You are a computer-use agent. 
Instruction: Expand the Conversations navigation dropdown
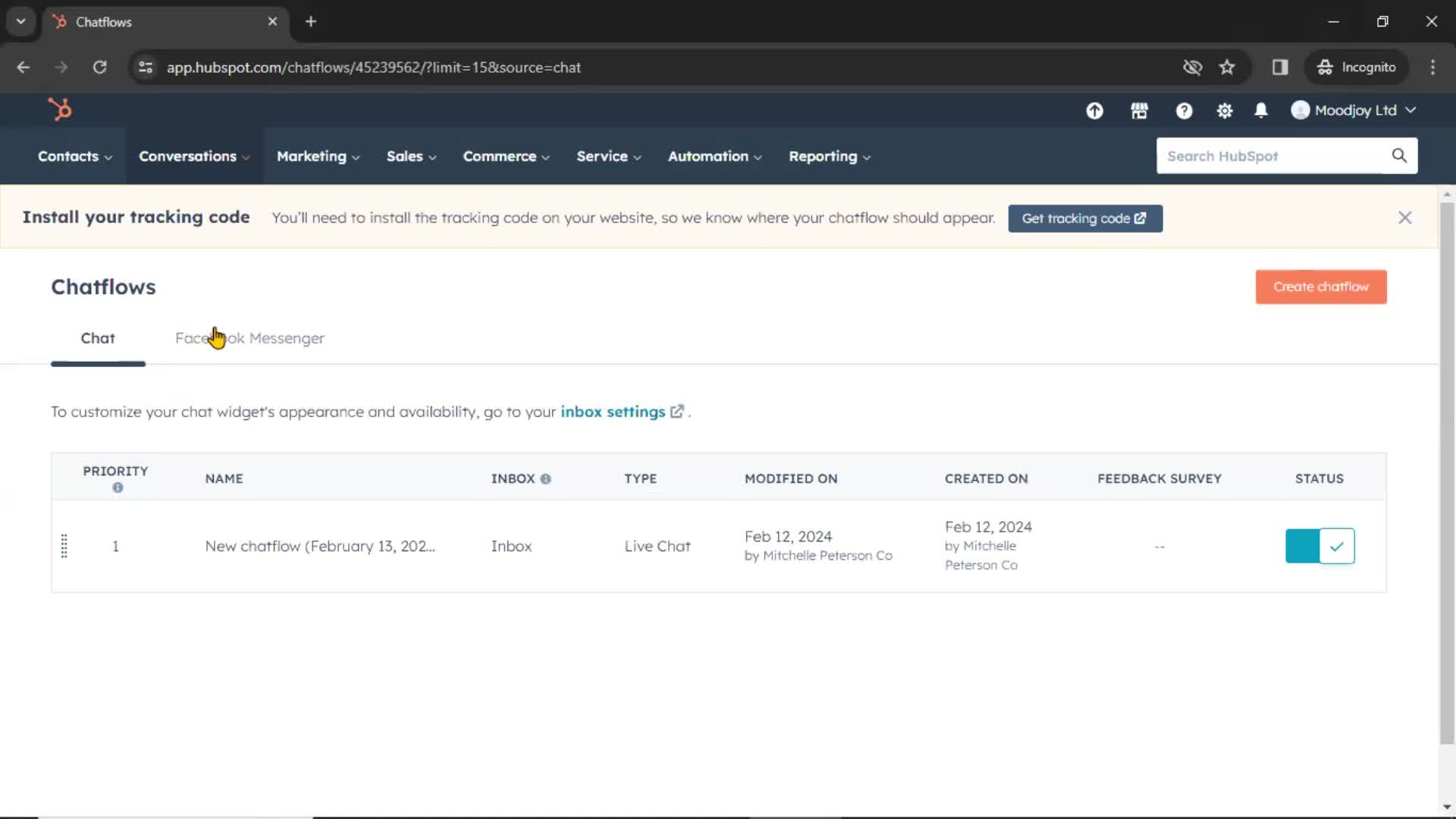(x=192, y=156)
